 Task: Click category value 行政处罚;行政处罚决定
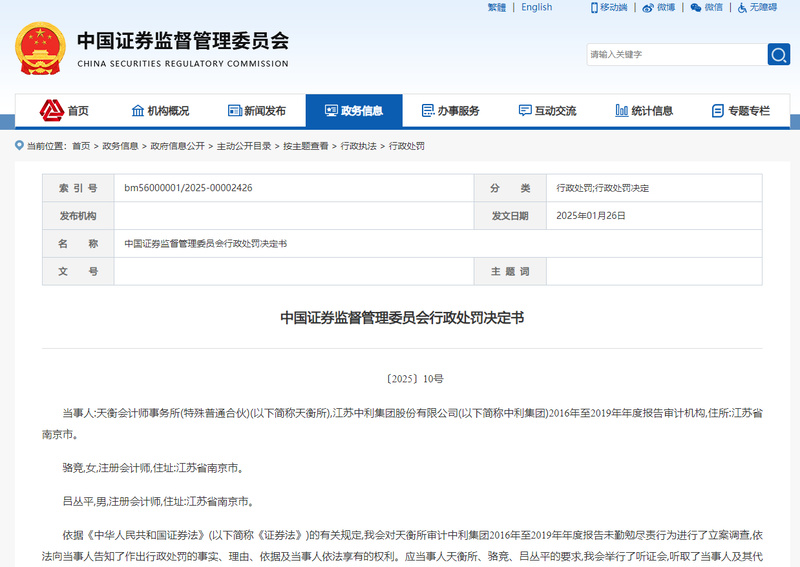coord(603,188)
